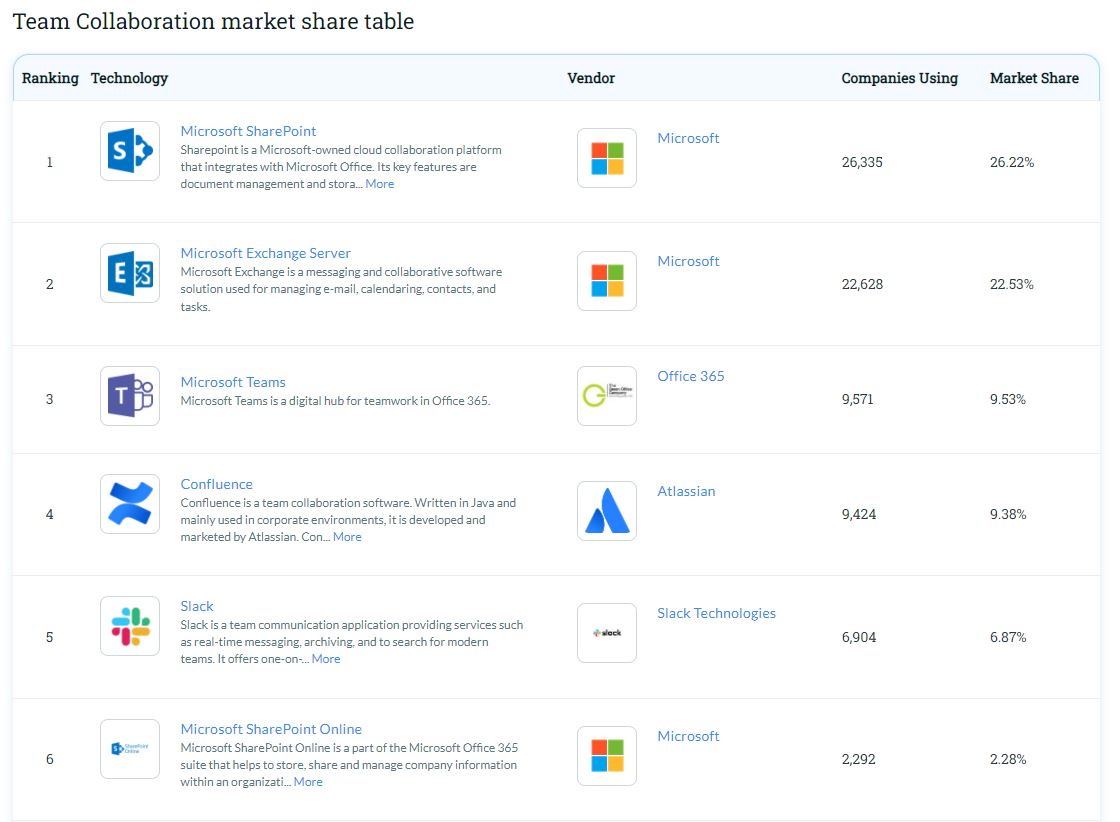This screenshot has width=1120, height=822.
Task: Open the Slack Technologies vendor link
Action: click(x=716, y=613)
